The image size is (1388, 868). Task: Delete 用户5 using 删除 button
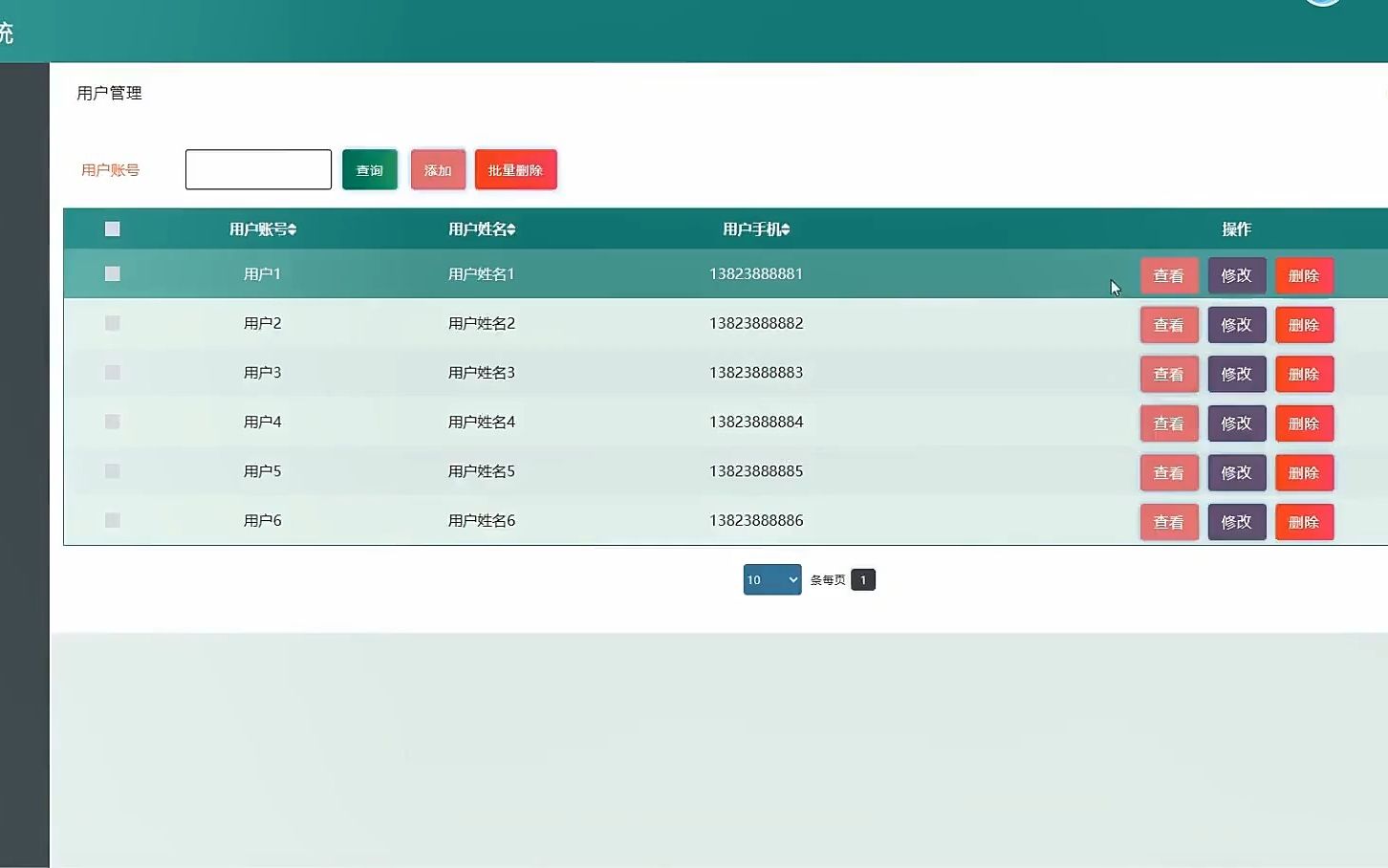pos(1305,472)
